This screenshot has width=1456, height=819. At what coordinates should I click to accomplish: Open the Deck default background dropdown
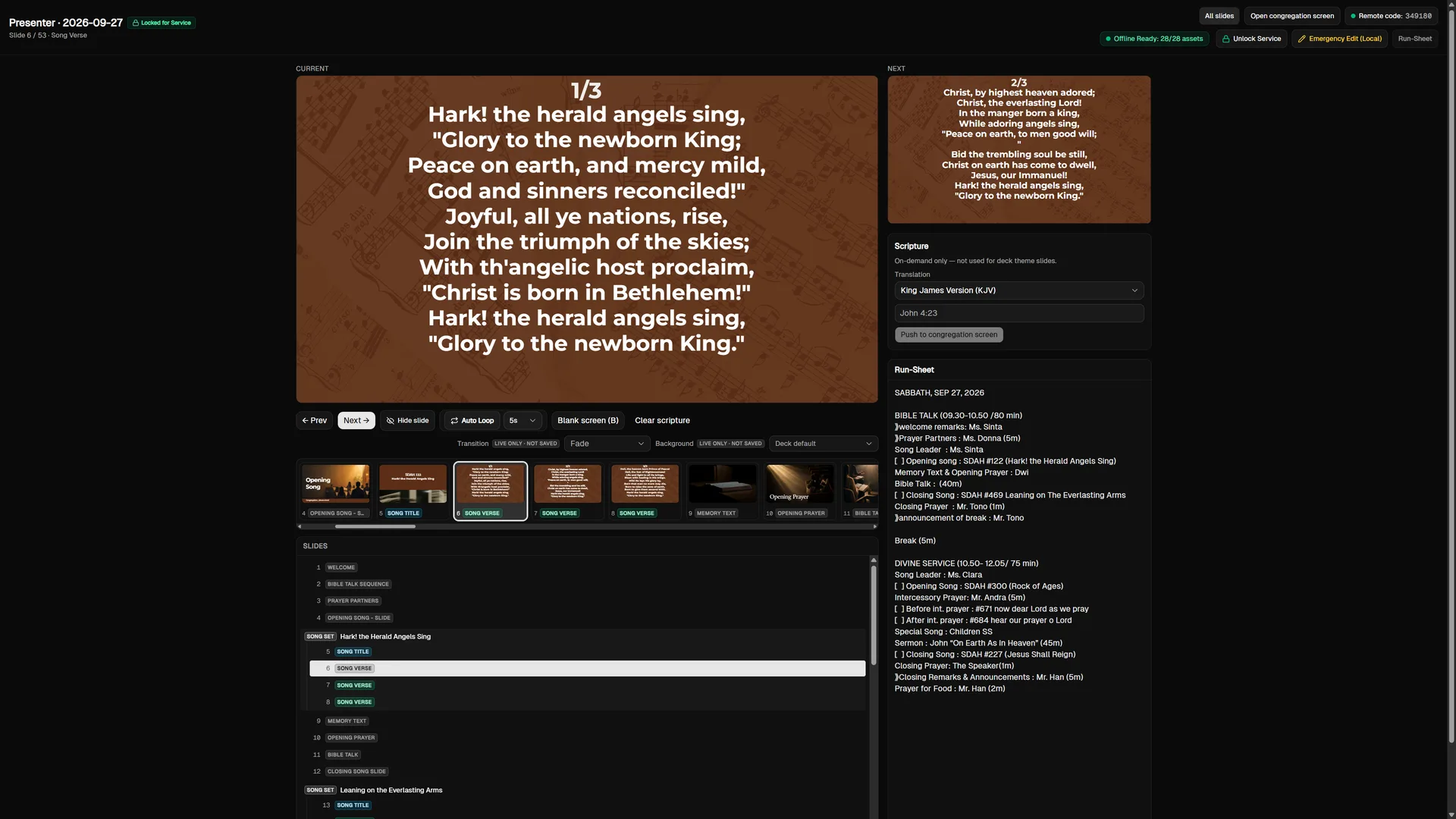point(823,444)
